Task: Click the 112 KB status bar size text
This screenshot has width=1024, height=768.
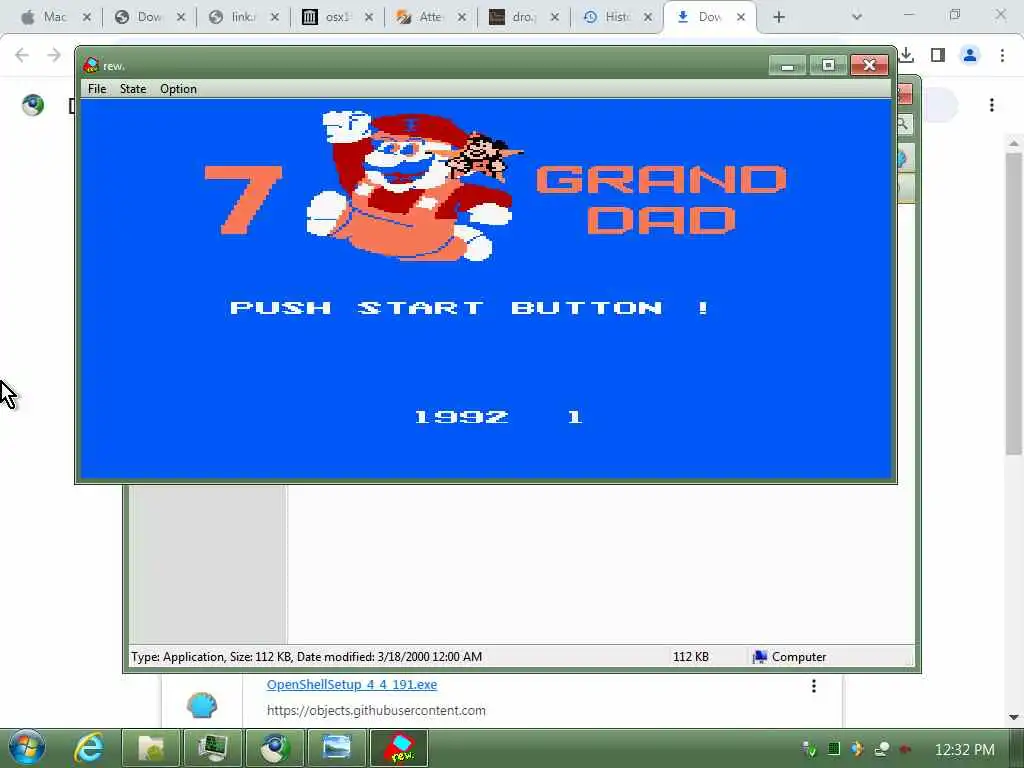Action: point(691,657)
